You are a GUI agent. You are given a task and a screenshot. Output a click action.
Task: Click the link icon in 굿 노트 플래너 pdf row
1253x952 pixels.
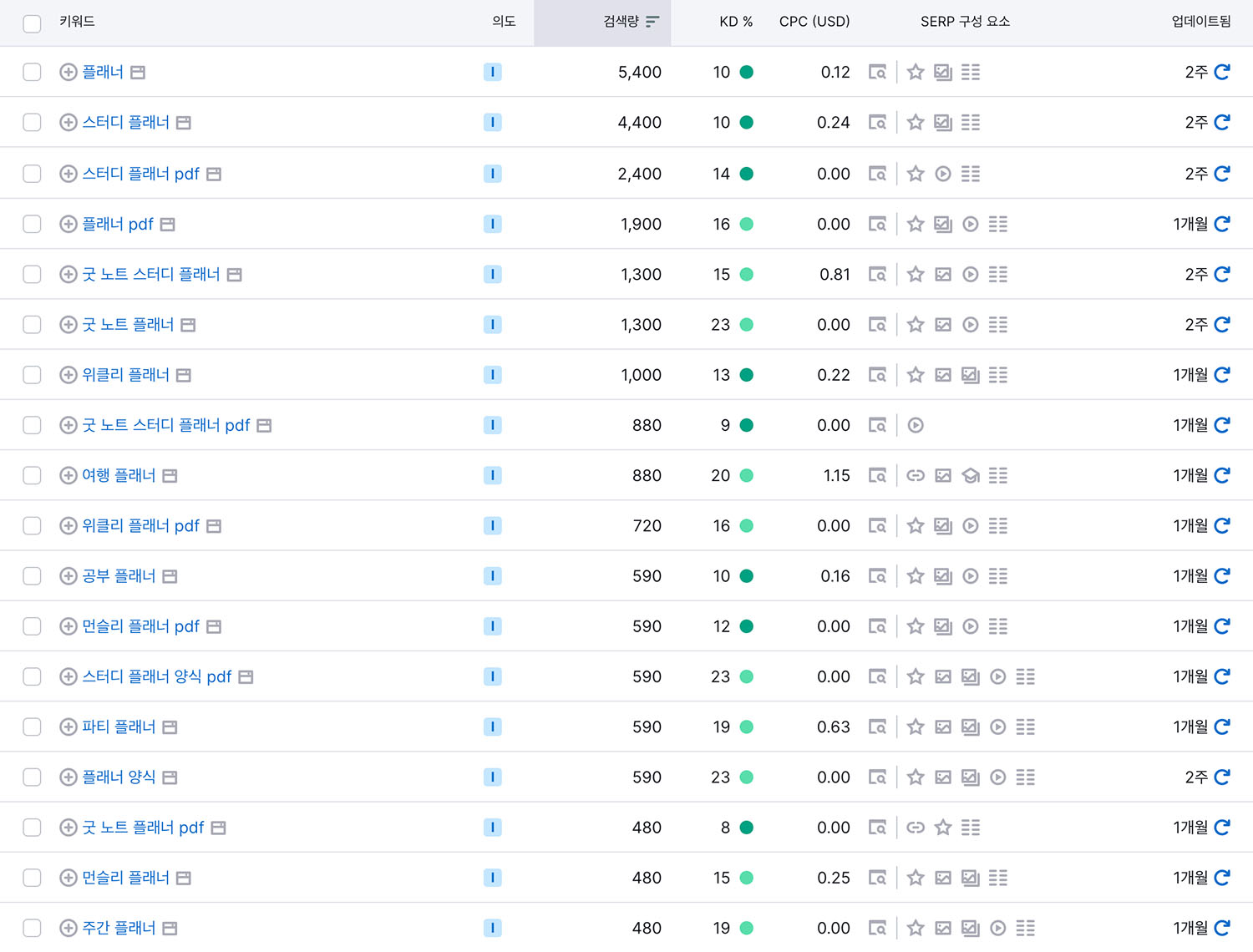click(916, 828)
